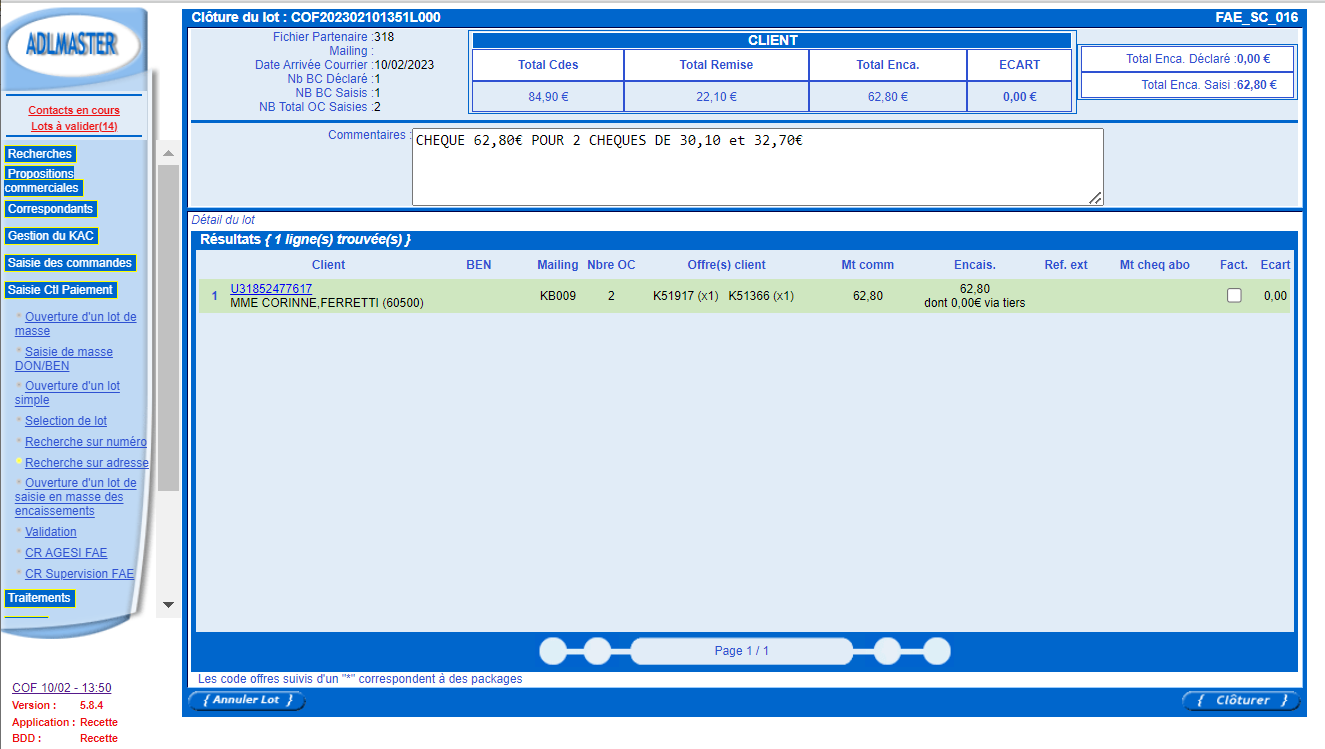
Task: Open the Selection de lot link
Action: [x=66, y=421]
